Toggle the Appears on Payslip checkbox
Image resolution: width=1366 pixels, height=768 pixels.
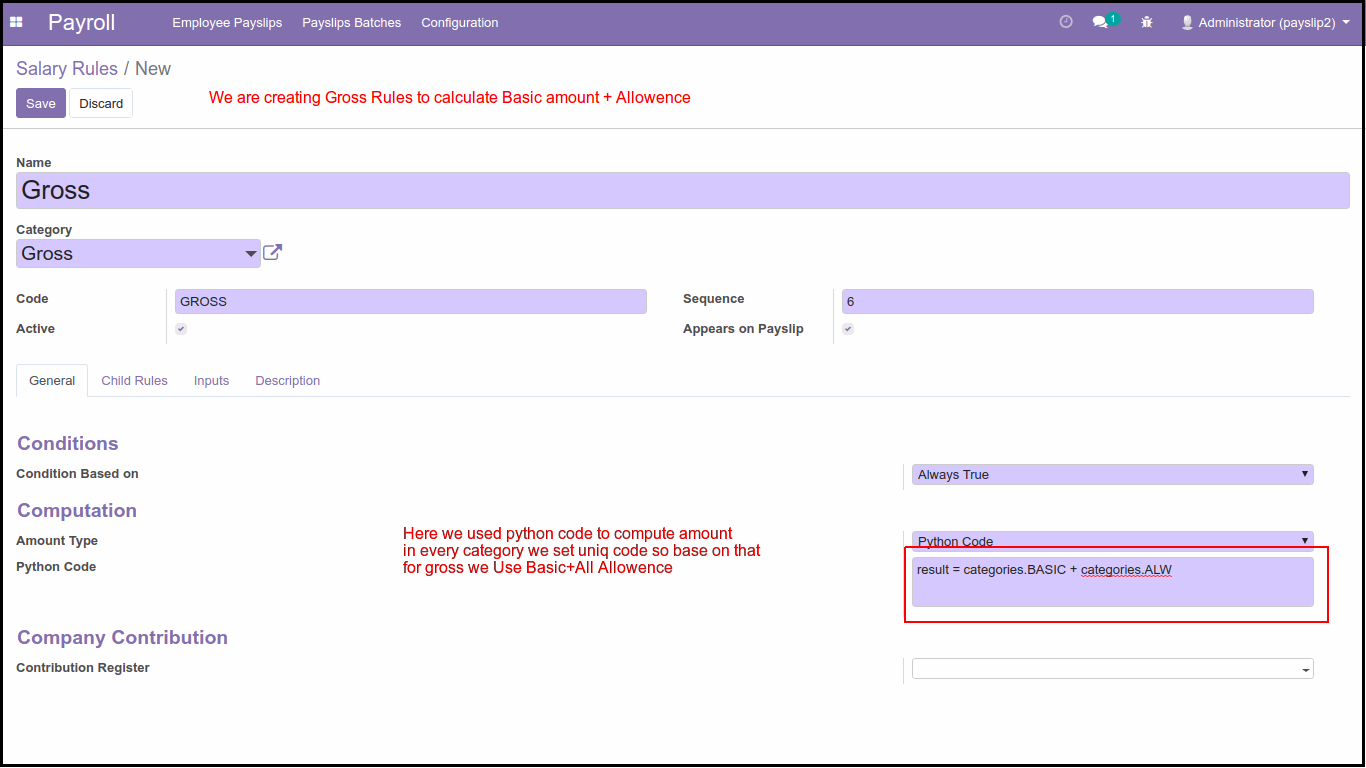848,329
